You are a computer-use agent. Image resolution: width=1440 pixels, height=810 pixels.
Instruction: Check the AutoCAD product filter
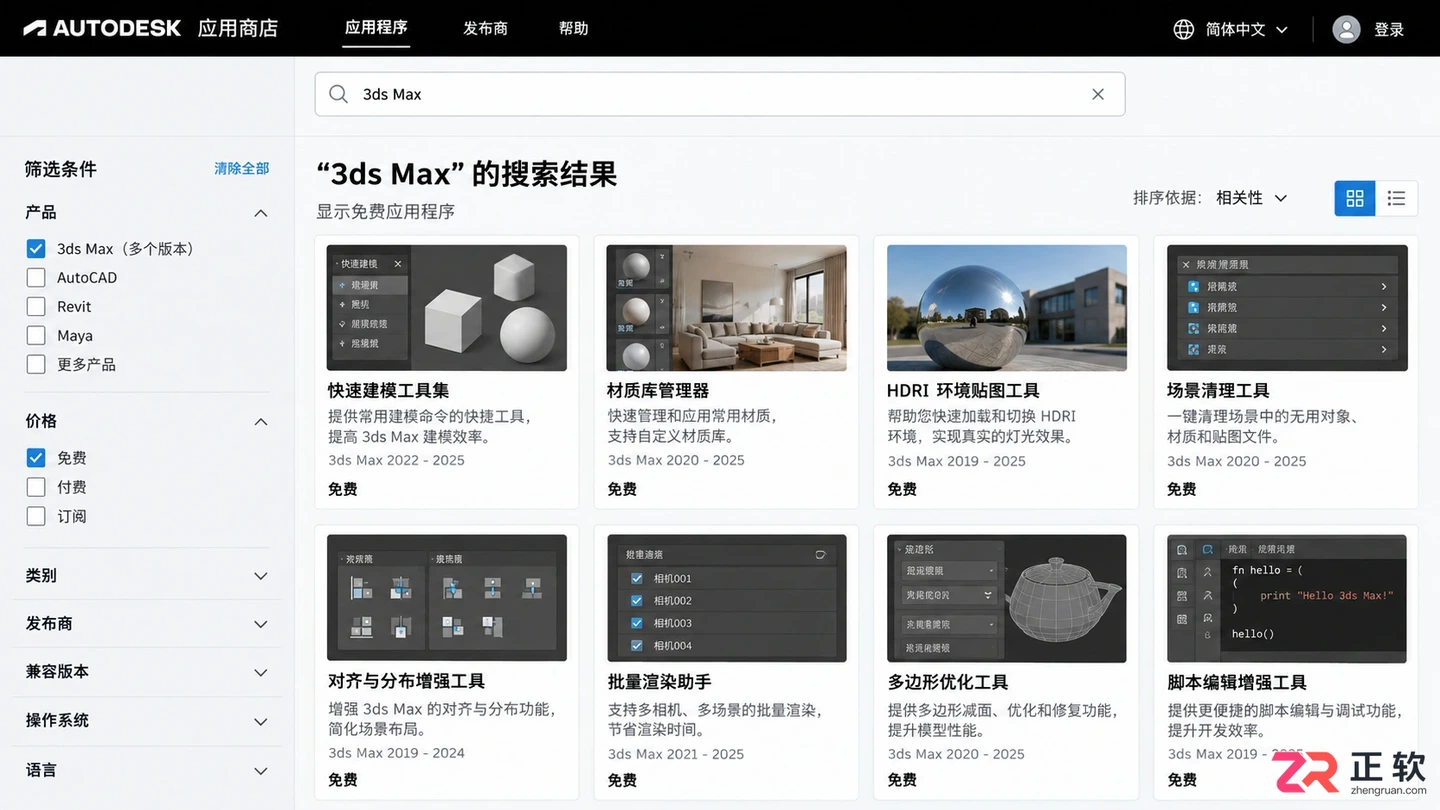pyautogui.click(x=36, y=278)
